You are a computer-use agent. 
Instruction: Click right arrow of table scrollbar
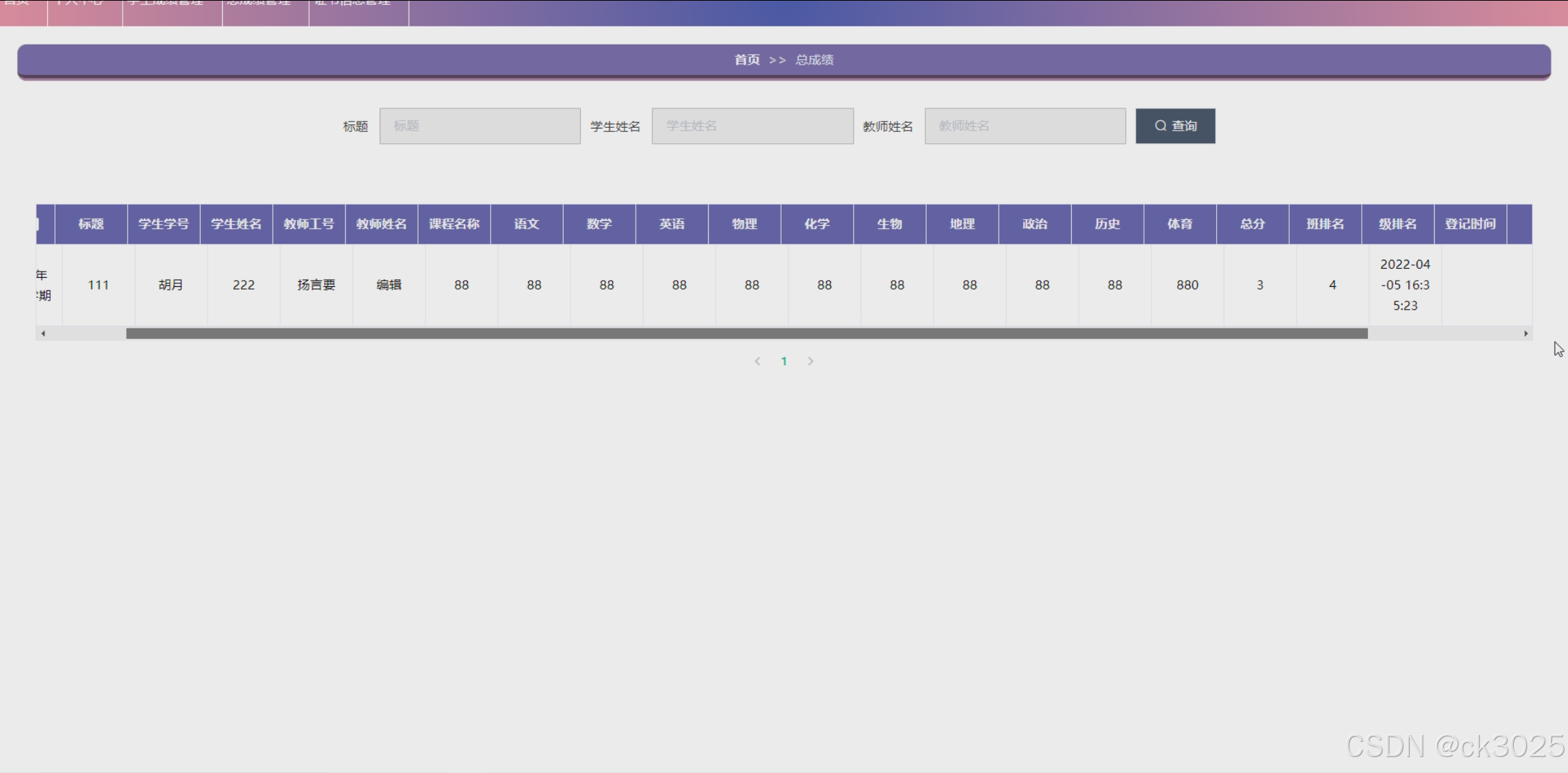(1526, 333)
